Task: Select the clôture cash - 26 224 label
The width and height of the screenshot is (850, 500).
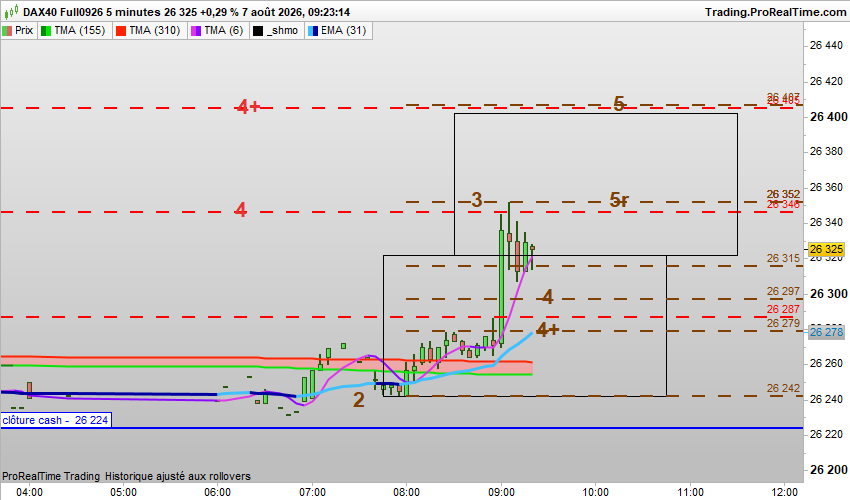Action: (x=56, y=420)
